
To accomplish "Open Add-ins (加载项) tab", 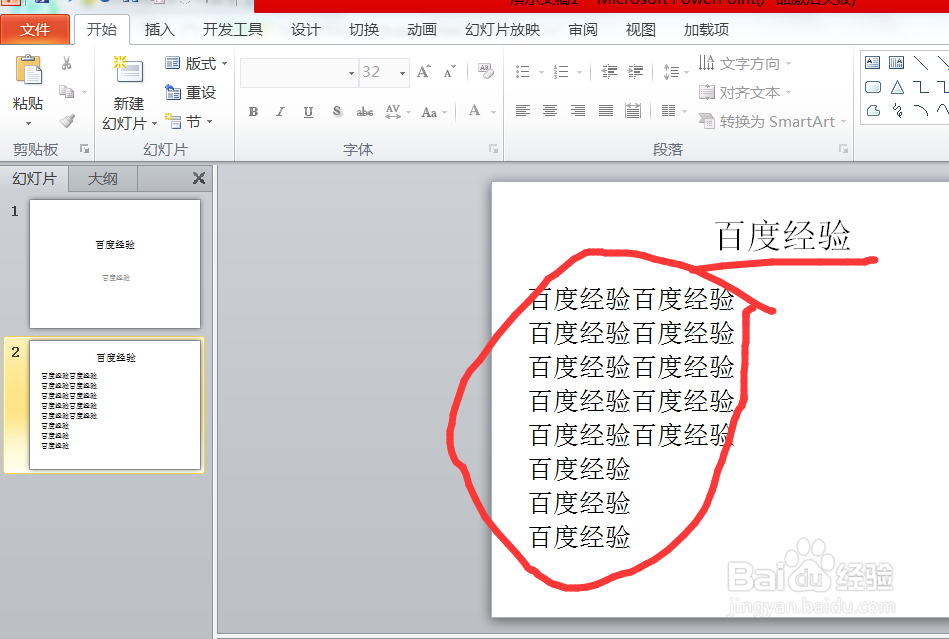I will point(706,30).
